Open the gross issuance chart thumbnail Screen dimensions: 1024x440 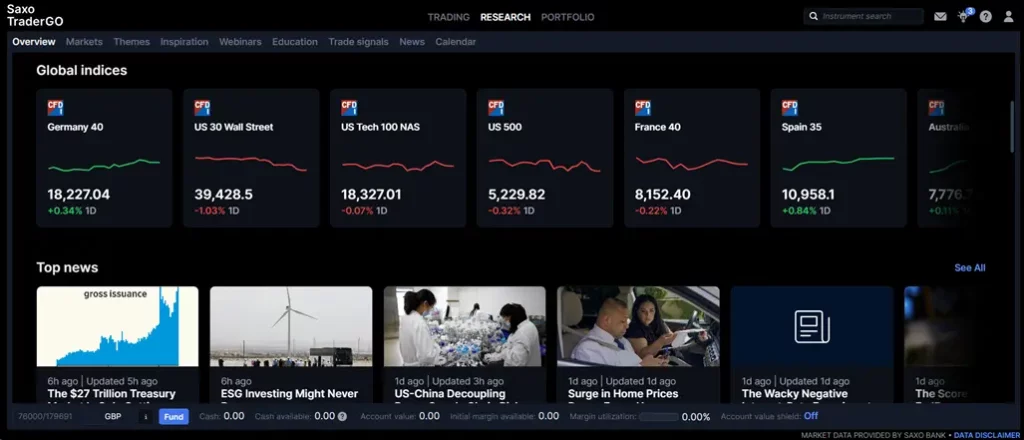(118, 326)
